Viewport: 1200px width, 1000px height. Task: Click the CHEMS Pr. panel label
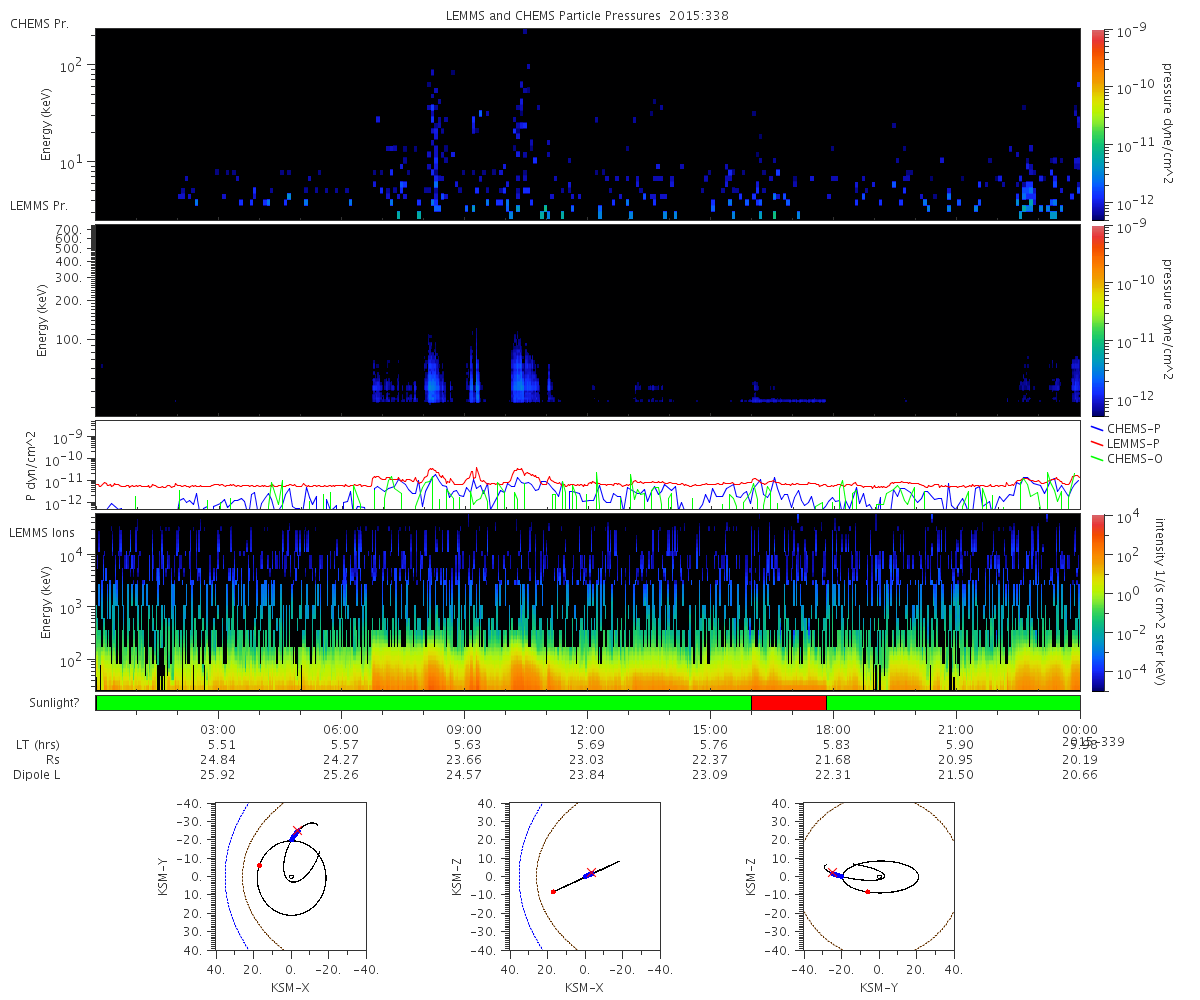pyautogui.click(x=40, y=23)
